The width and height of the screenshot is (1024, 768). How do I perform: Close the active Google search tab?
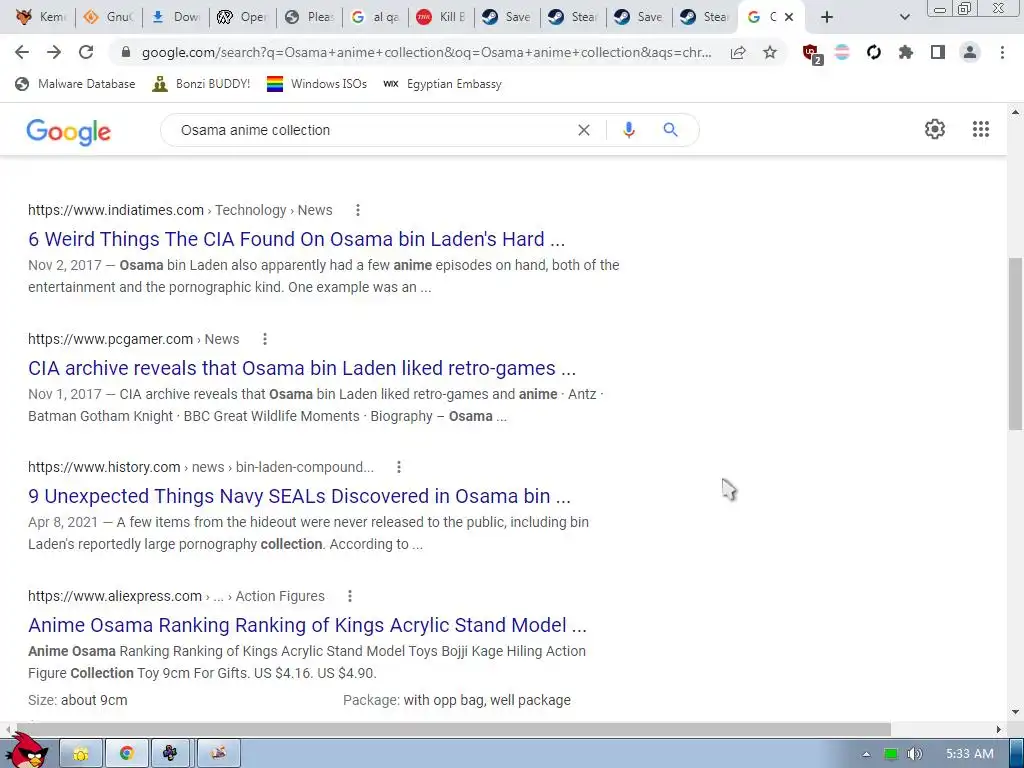tap(789, 17)
